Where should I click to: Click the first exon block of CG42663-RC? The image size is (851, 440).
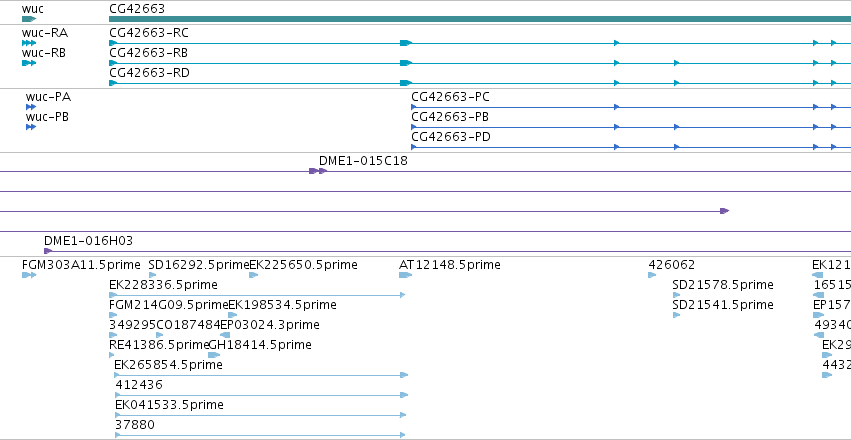tap(113, 43)
